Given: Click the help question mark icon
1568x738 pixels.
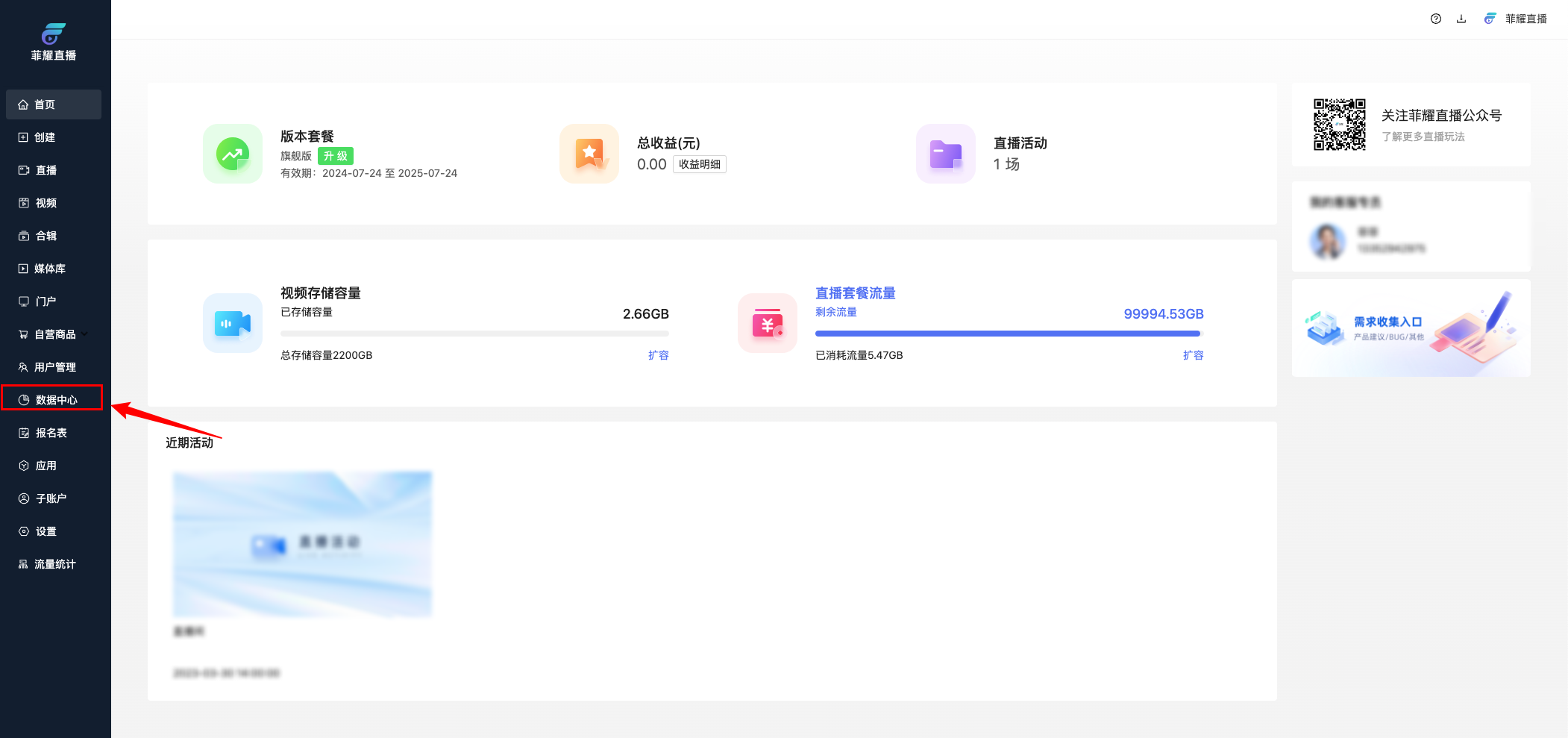Looking at the screenshot, I should click(1435, 19).
